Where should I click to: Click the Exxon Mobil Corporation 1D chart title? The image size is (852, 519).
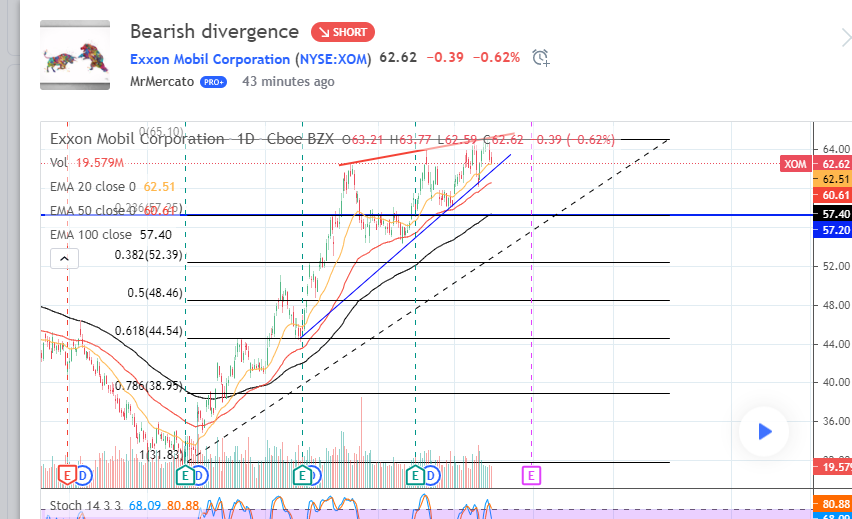click(192, 139)
